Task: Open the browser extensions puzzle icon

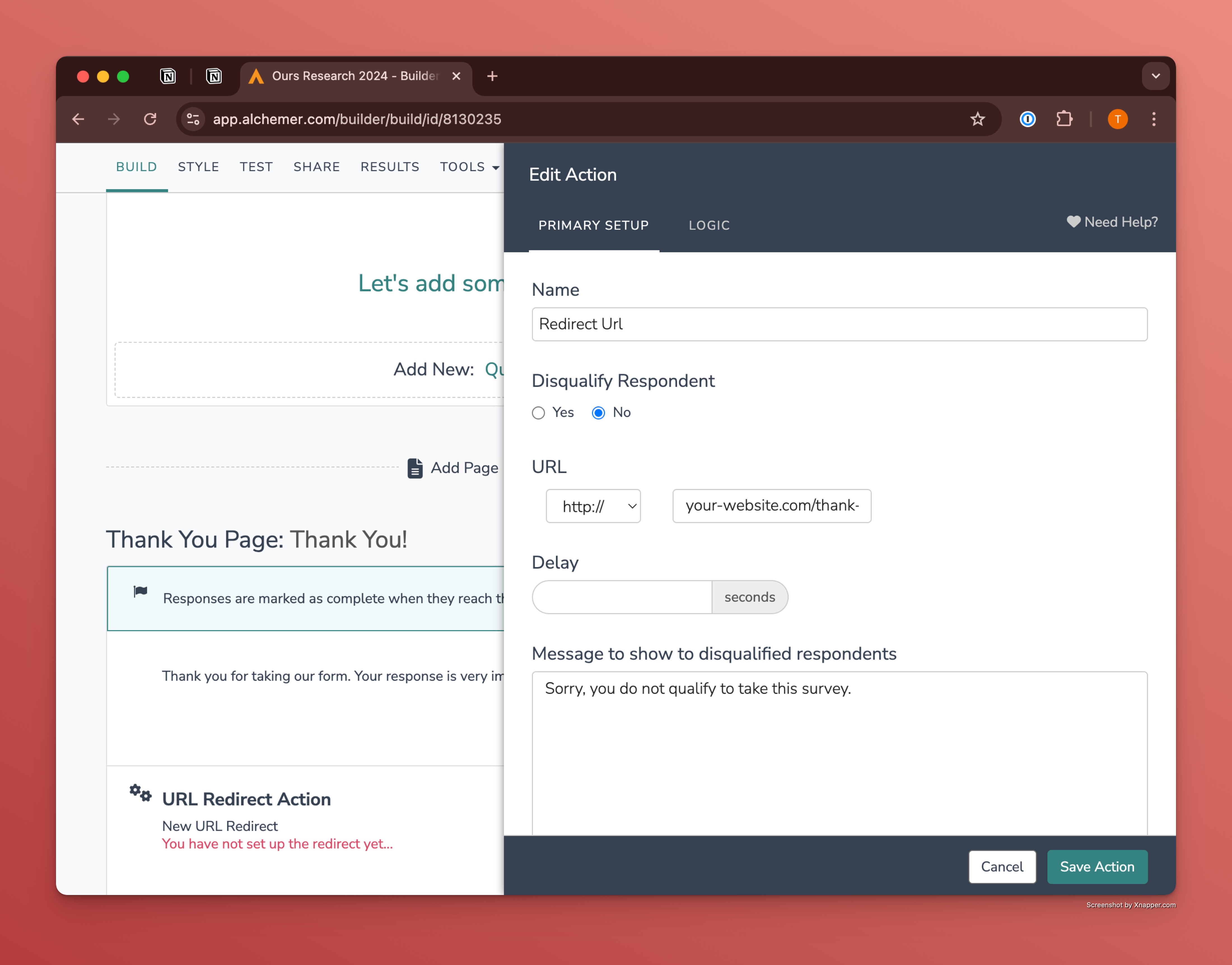Action: [x=1064, y=119]
